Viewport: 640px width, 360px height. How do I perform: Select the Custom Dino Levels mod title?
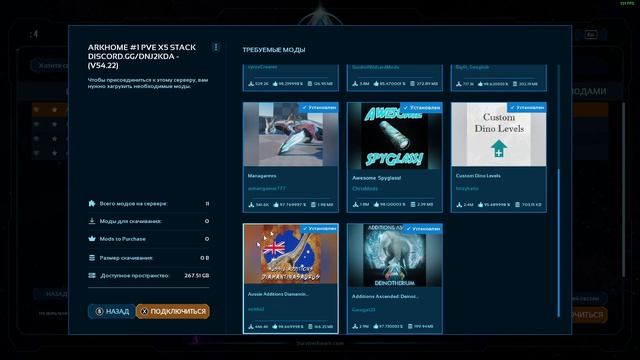click(478, 176)
